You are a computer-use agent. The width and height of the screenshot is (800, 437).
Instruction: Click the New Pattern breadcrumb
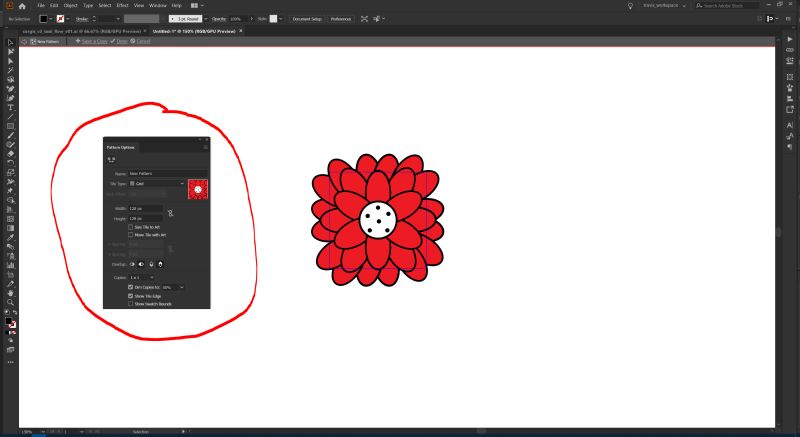48,41
